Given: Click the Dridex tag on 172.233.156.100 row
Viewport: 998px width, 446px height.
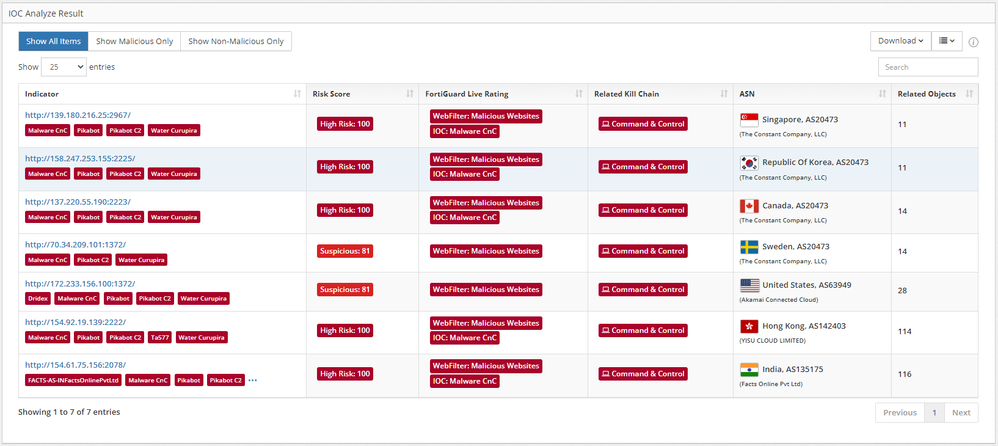Looking at the screenshot, I should [38, 298].
